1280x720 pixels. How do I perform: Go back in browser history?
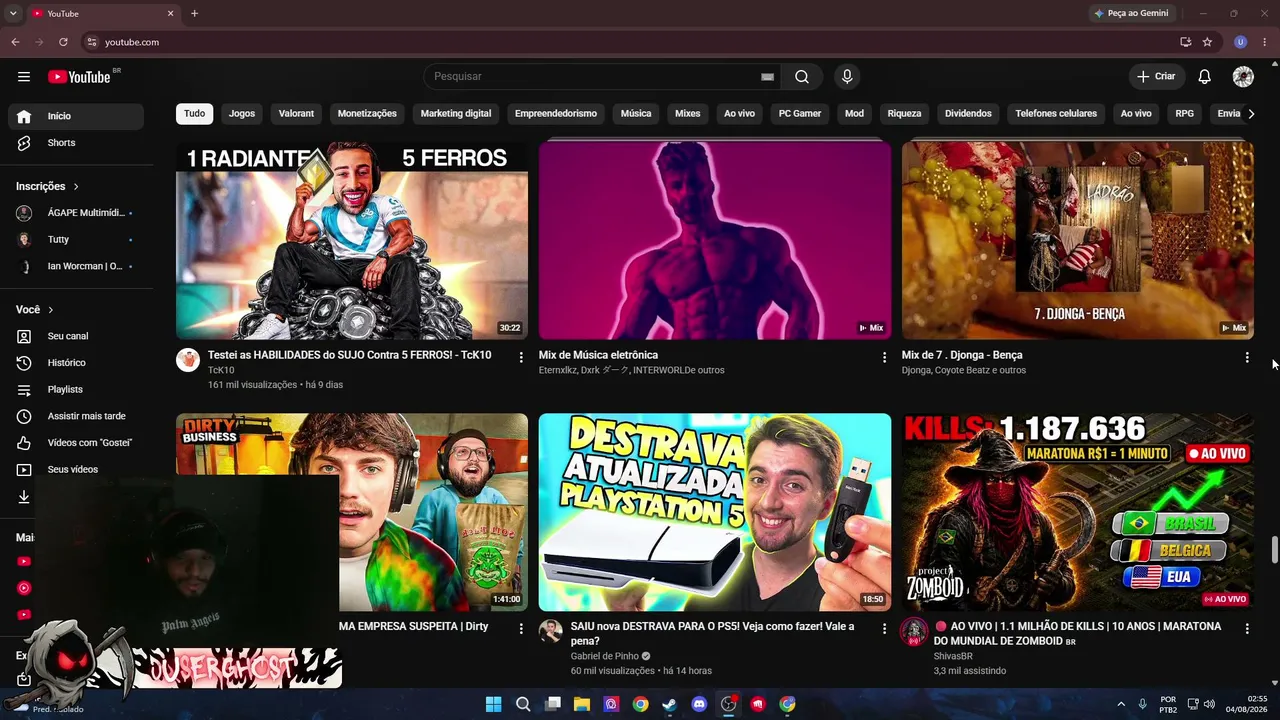click(x=15, y=42)
